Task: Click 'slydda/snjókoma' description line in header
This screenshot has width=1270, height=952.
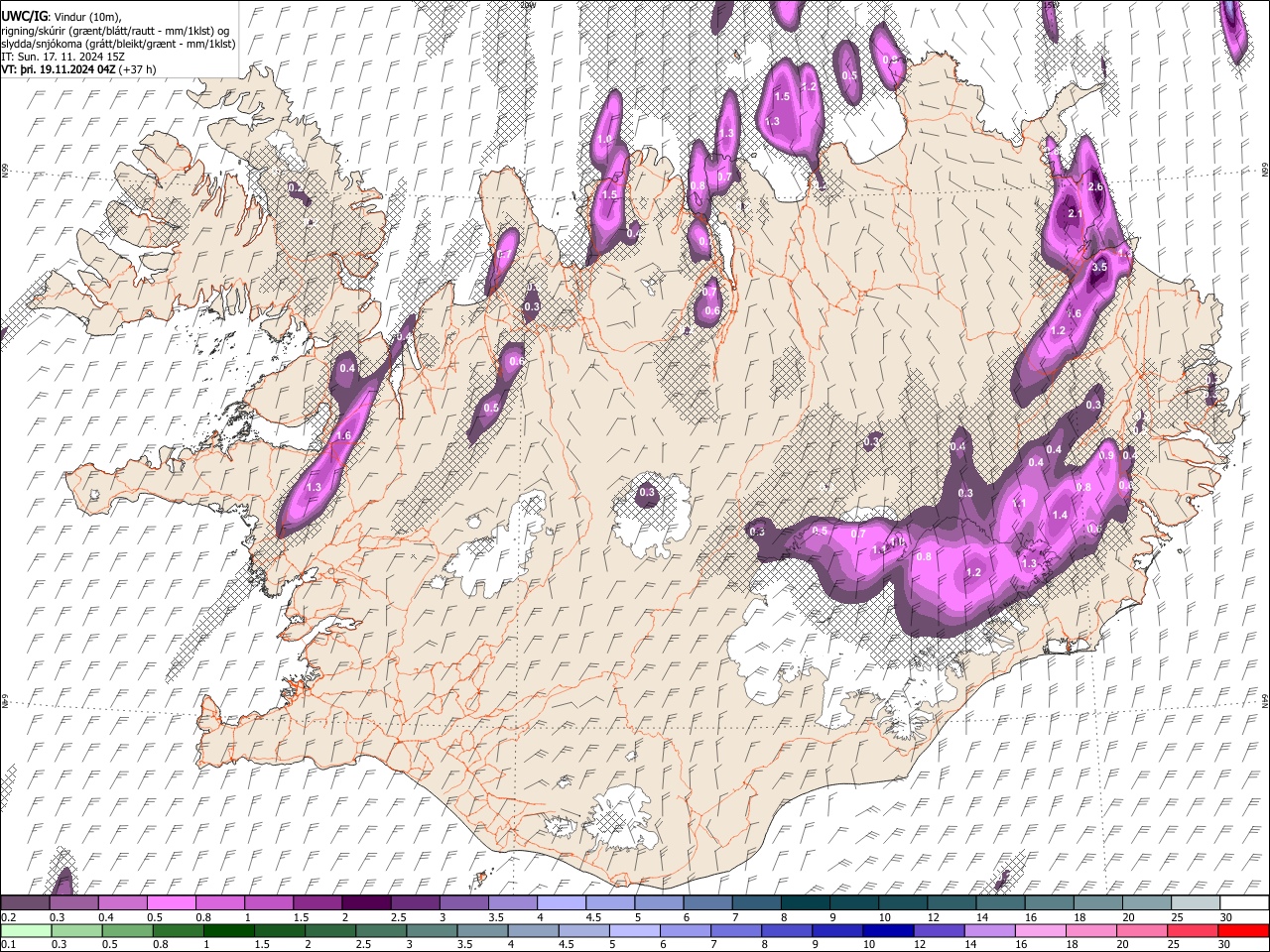Action: click(x=118, y=44)
